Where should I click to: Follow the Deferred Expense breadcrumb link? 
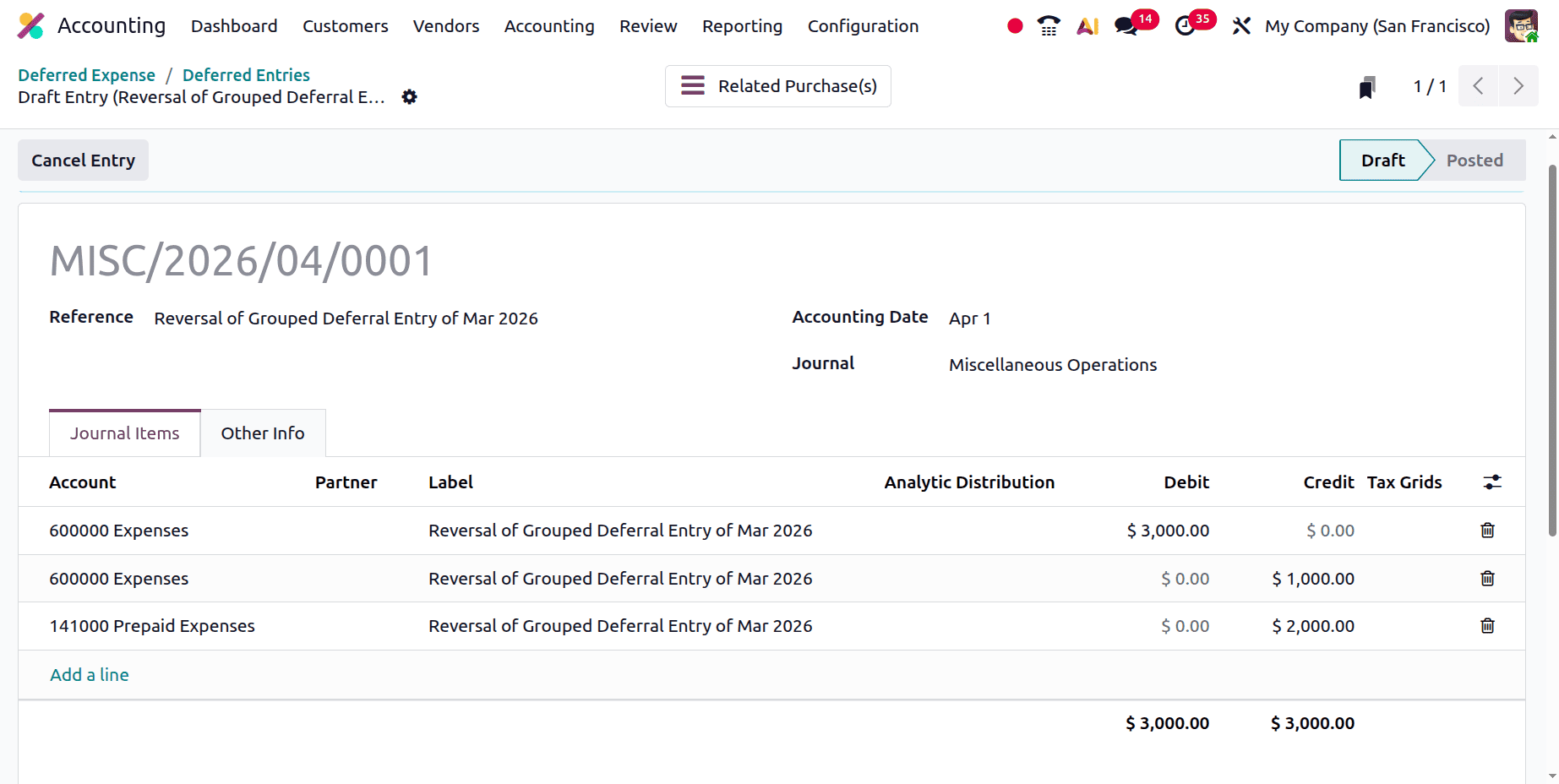pyautogui.click(x=86, y=75)
